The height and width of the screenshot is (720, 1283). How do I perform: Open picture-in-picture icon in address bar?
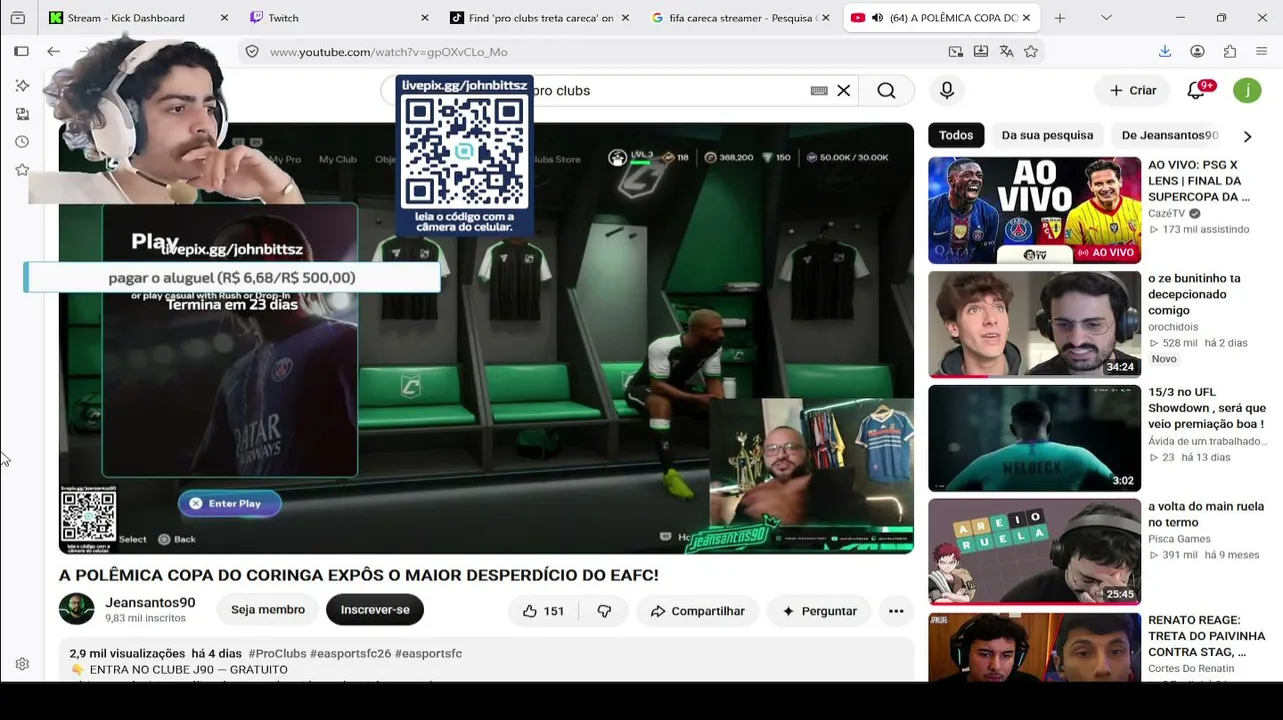[x=956, y=52]
